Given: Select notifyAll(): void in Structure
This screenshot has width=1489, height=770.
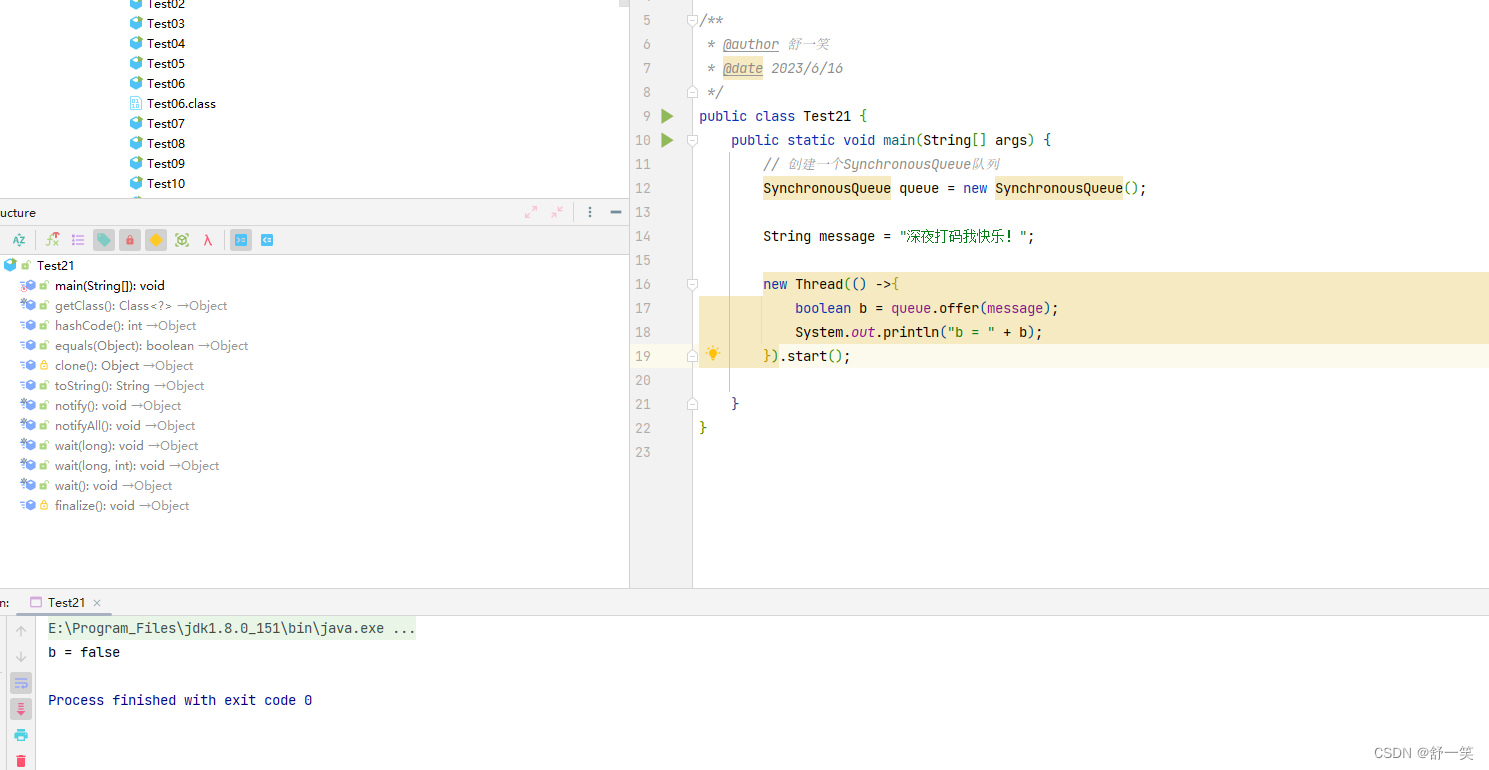Looking at the screenshot, I should pyautogui.click(x=125, y=425).
